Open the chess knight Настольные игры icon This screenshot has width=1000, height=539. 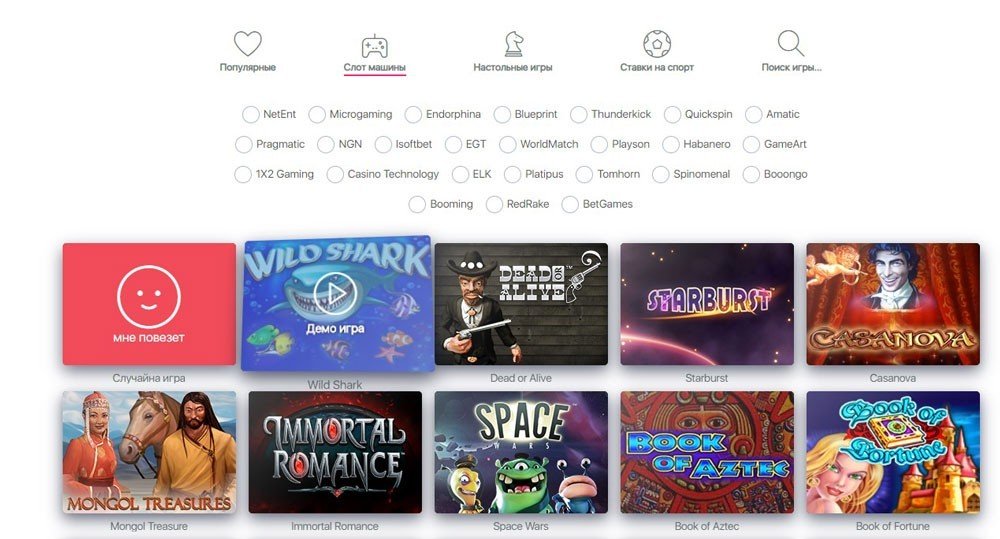[513, 43]
